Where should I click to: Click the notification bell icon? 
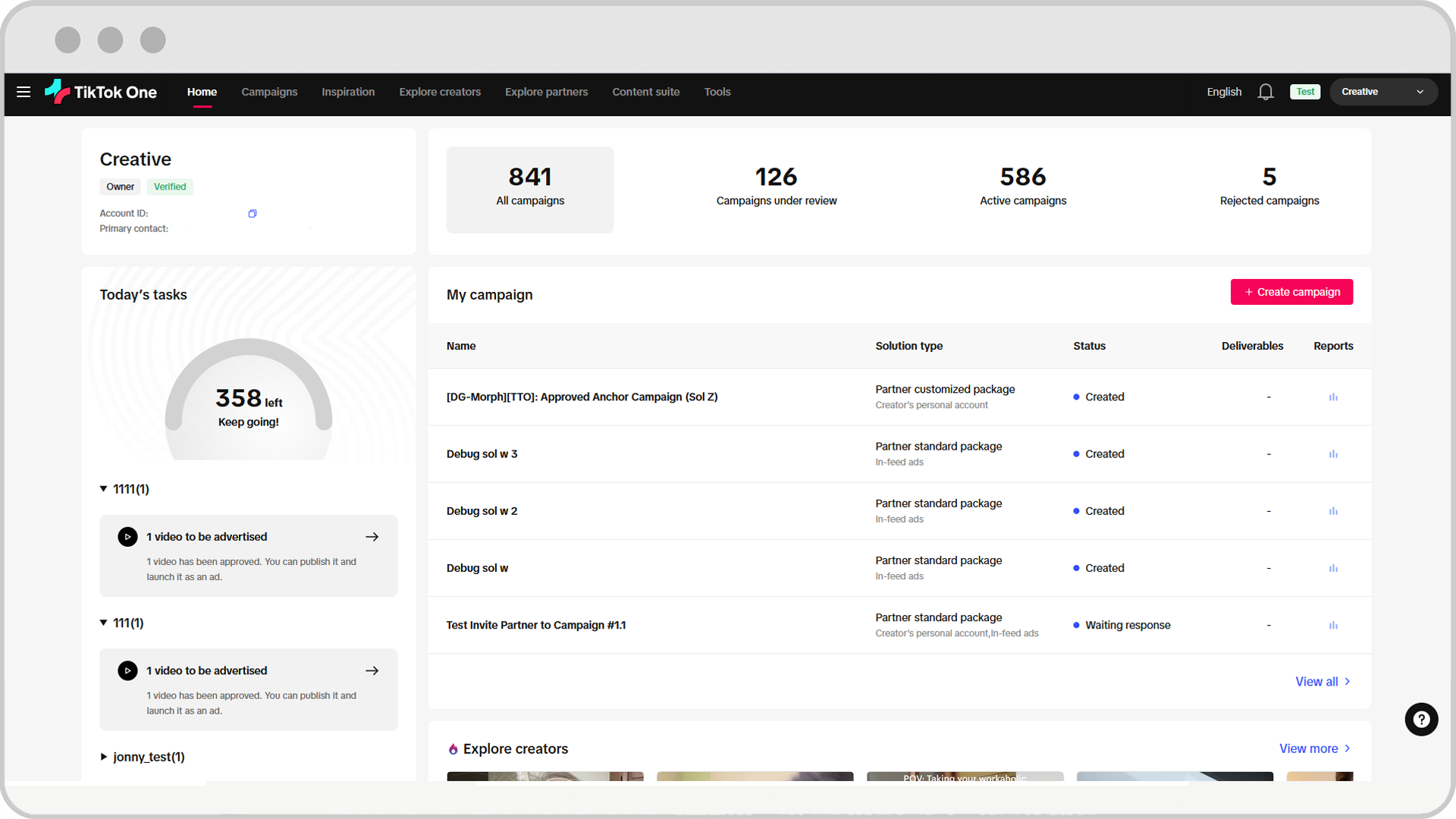[x=1265, y=92]
